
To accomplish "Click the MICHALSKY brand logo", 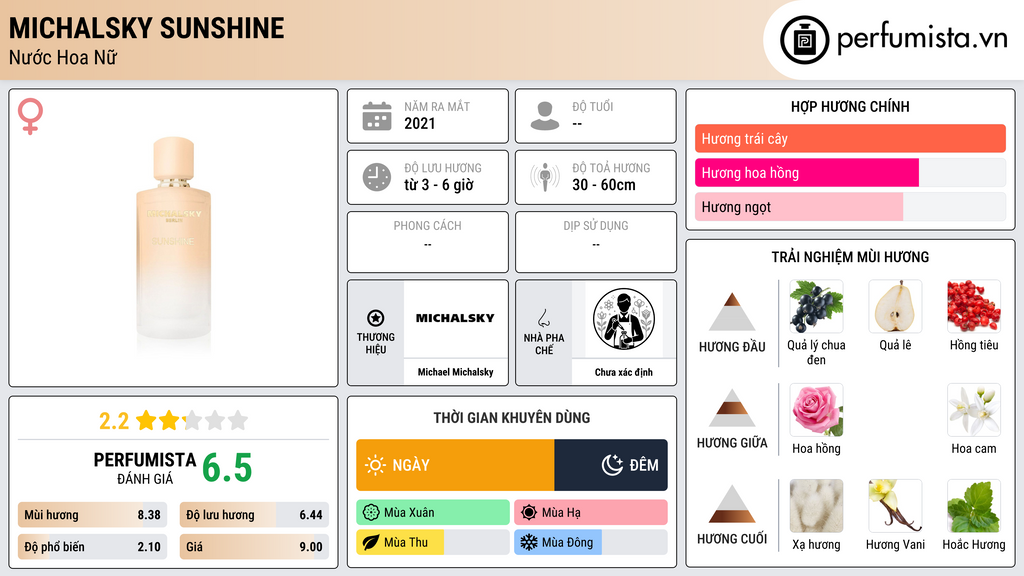I will click(x=455, y=318).
